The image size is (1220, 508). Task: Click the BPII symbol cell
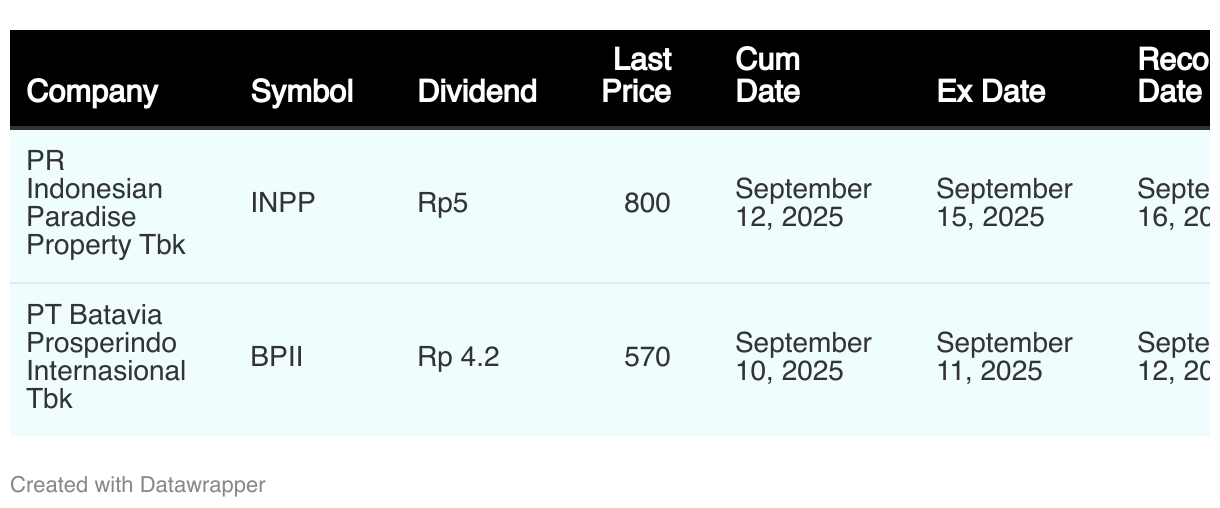pos(277,357)
